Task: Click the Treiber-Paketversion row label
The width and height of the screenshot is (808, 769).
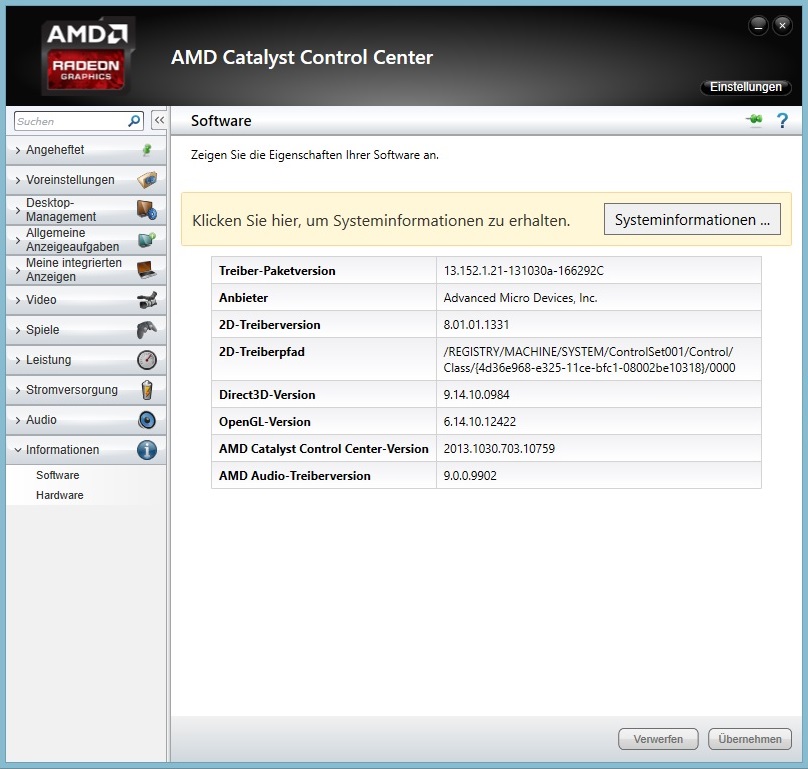Action: [x=277, y=271]
